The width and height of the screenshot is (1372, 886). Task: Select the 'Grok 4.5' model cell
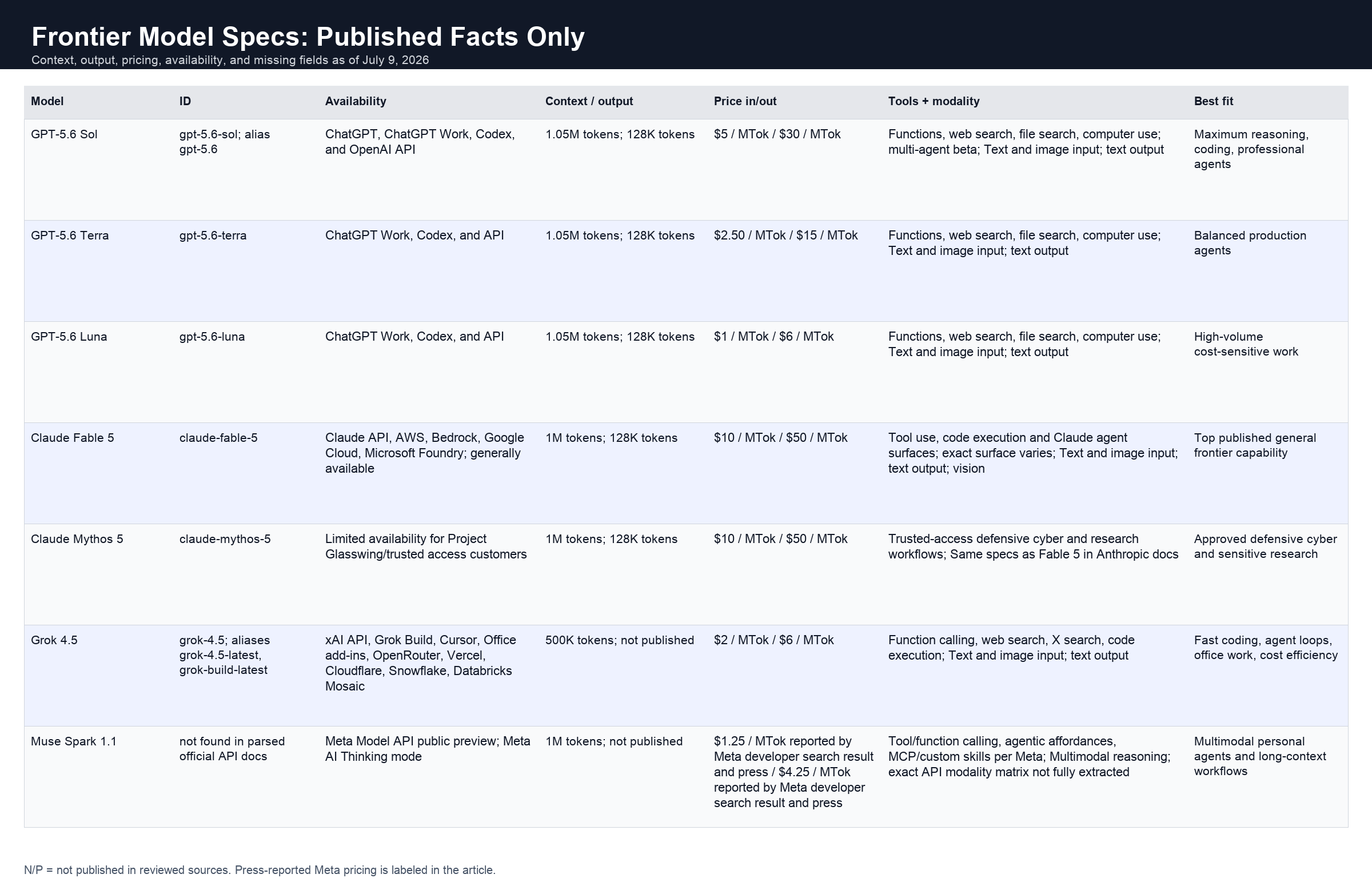[54, 641]
